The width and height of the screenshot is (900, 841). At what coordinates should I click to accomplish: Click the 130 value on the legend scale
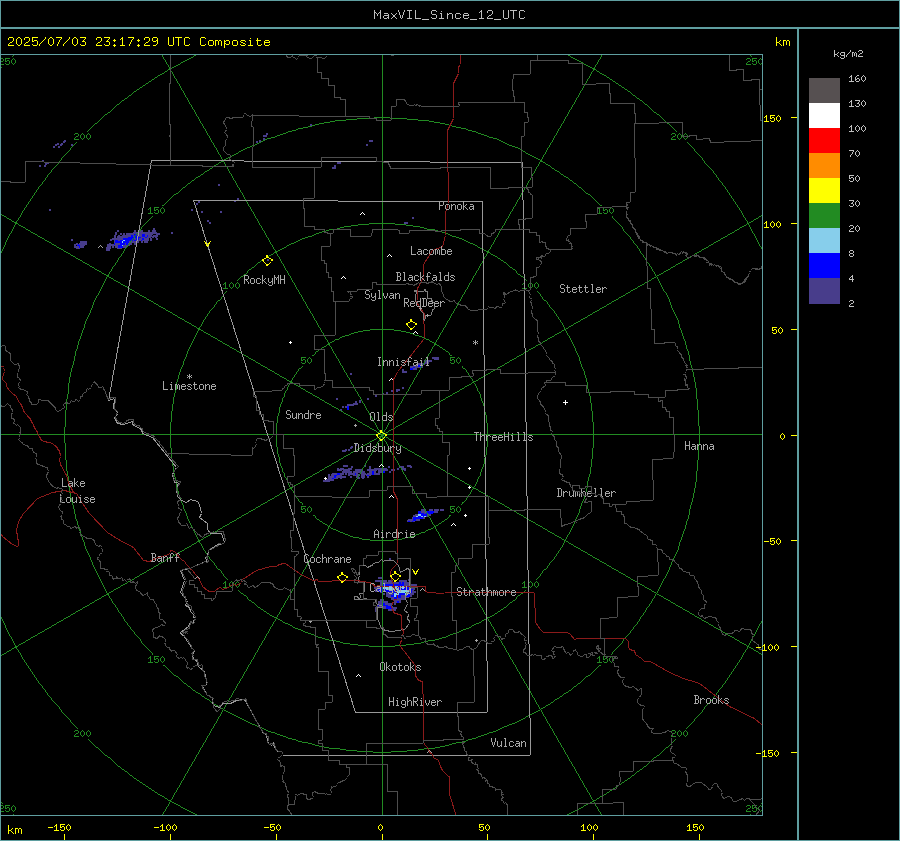pos(857,103)
